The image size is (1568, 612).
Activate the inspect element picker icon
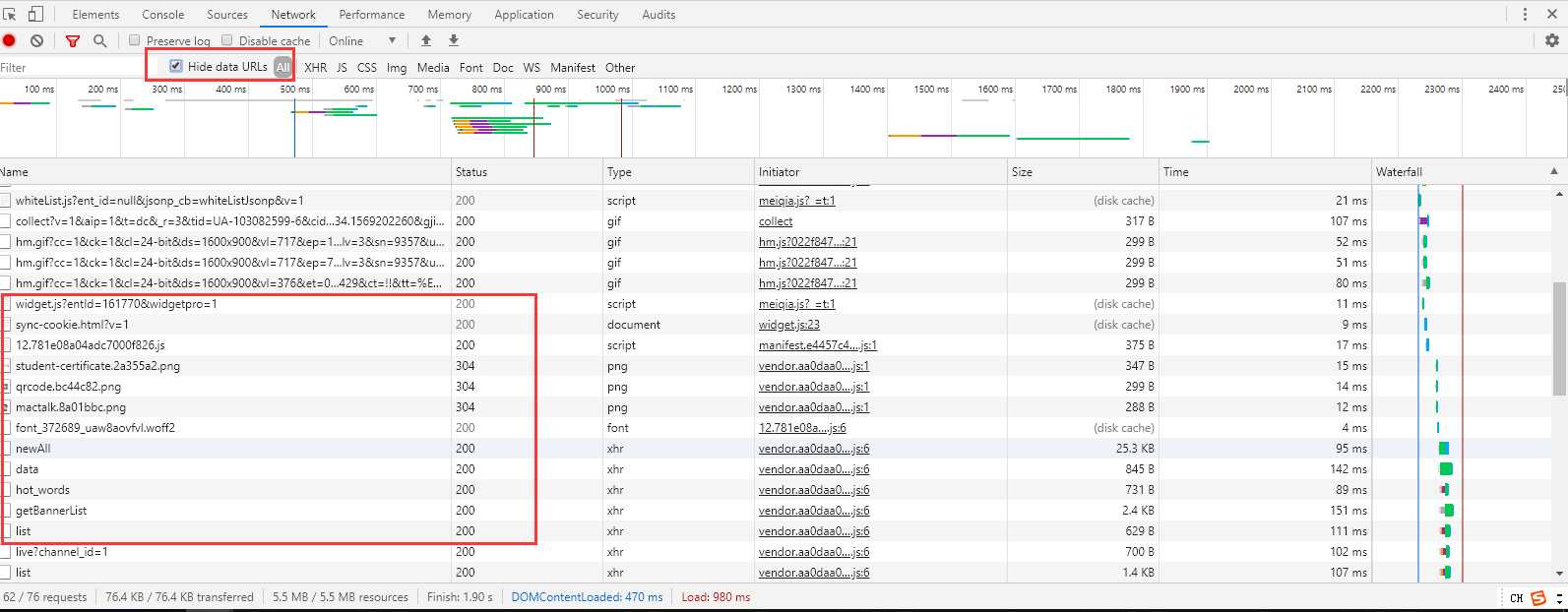(x=10, y=14)
